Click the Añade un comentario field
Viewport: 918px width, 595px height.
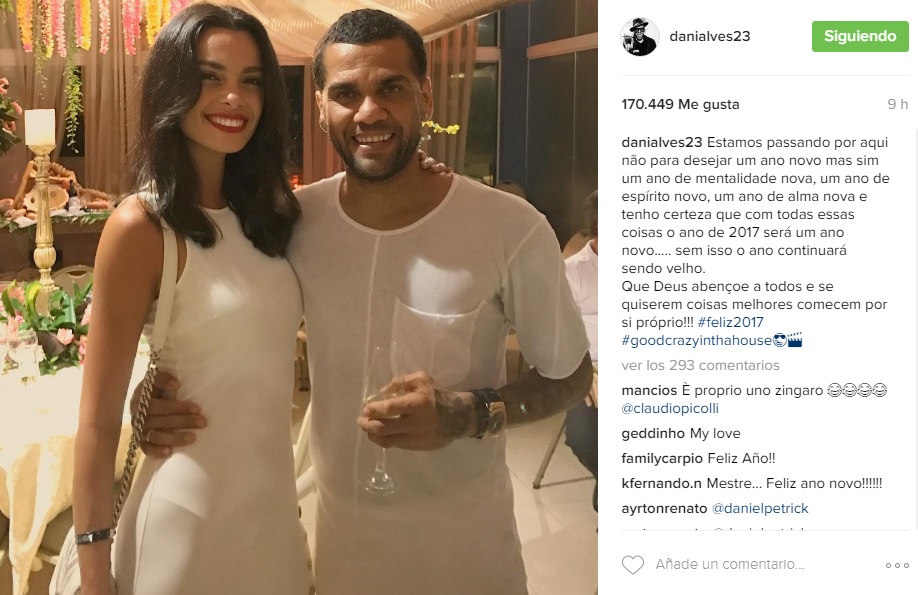click(x=729, y=565)
